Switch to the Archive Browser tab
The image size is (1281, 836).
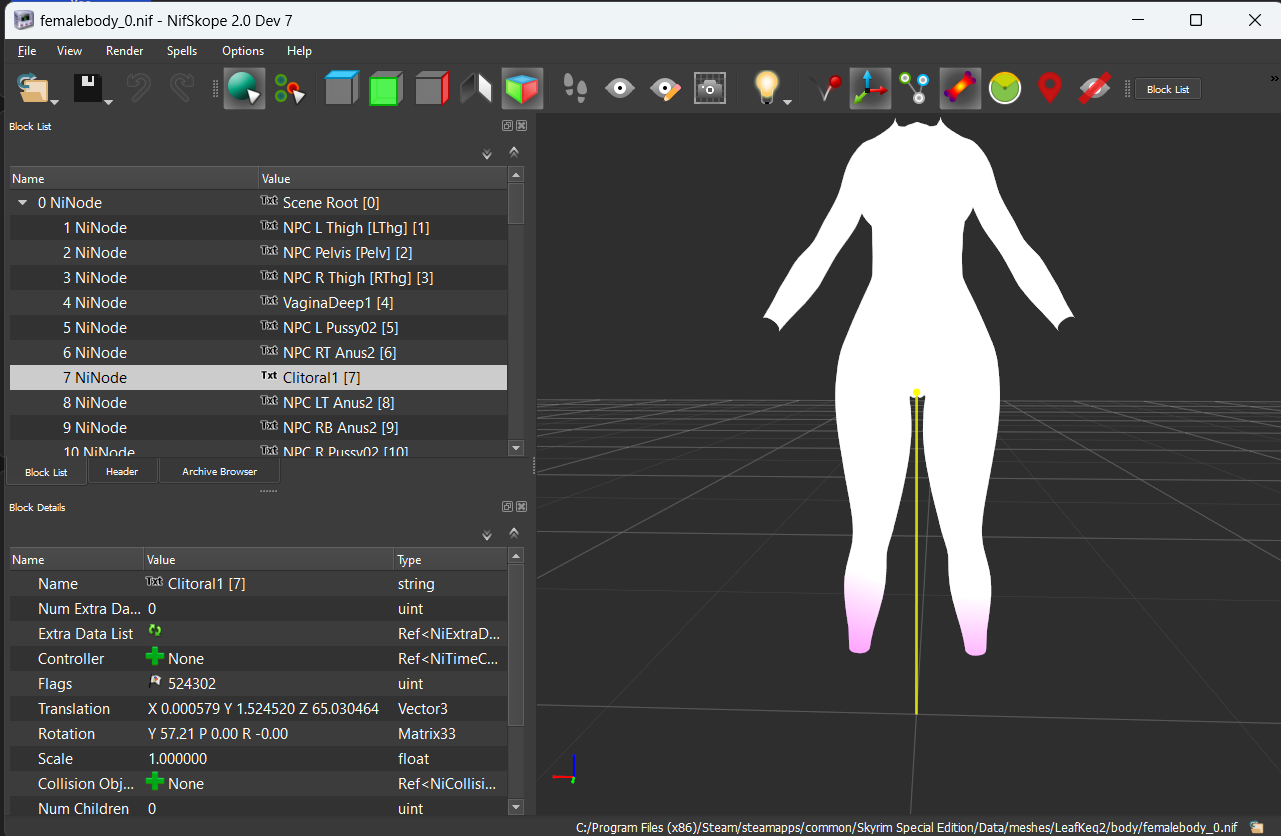[x=219, y=471]
